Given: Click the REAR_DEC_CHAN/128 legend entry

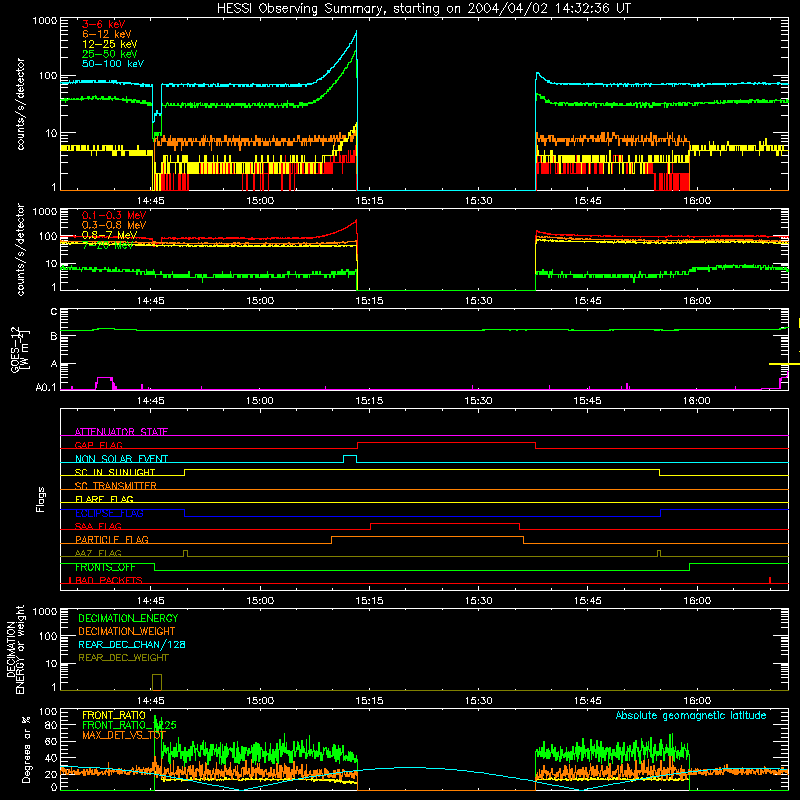Looking at the screenshot, I should click(132, 644).
